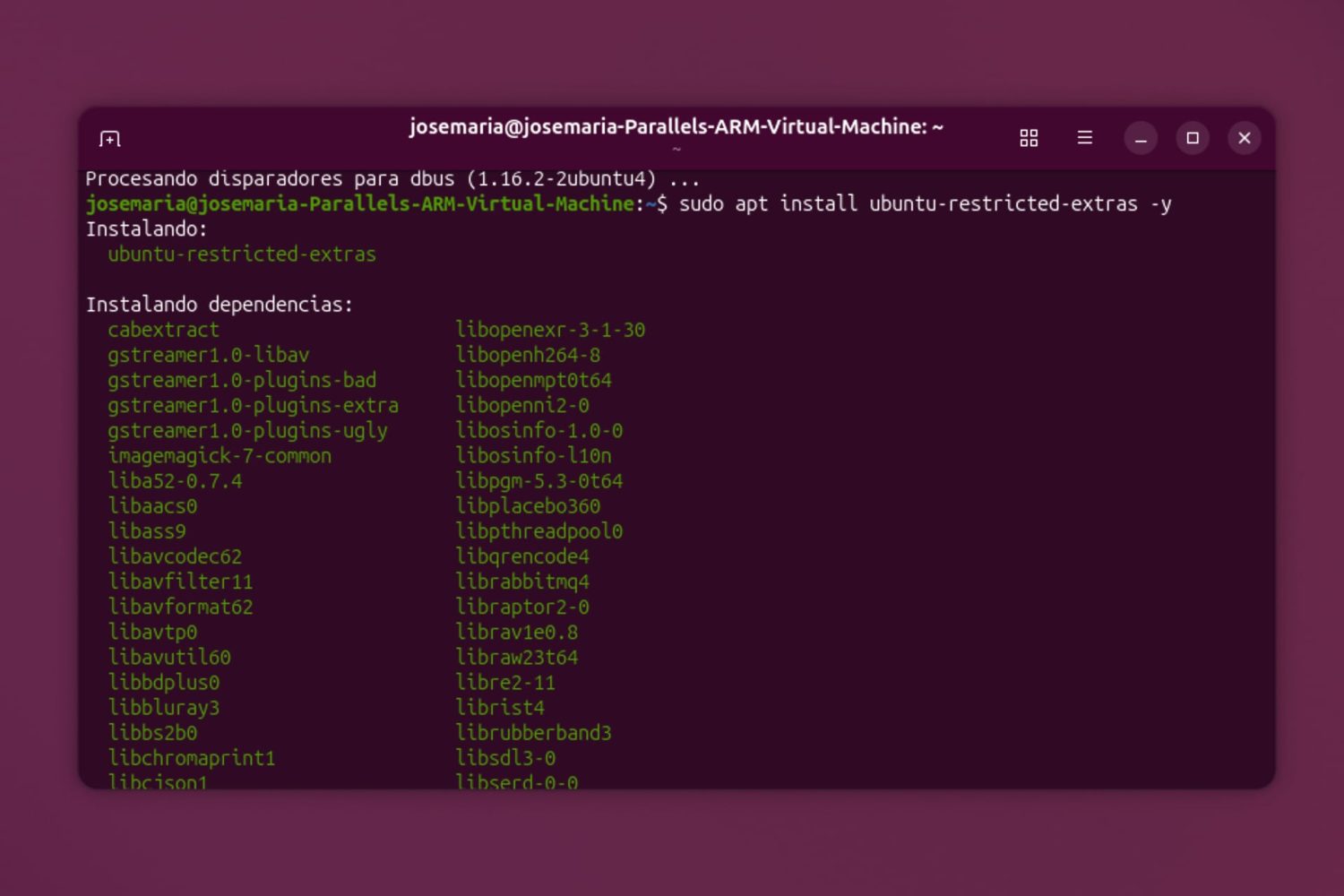Click the 'gstreamer1.0-libav' entry
1344x896 pixels.
point(209,355)
